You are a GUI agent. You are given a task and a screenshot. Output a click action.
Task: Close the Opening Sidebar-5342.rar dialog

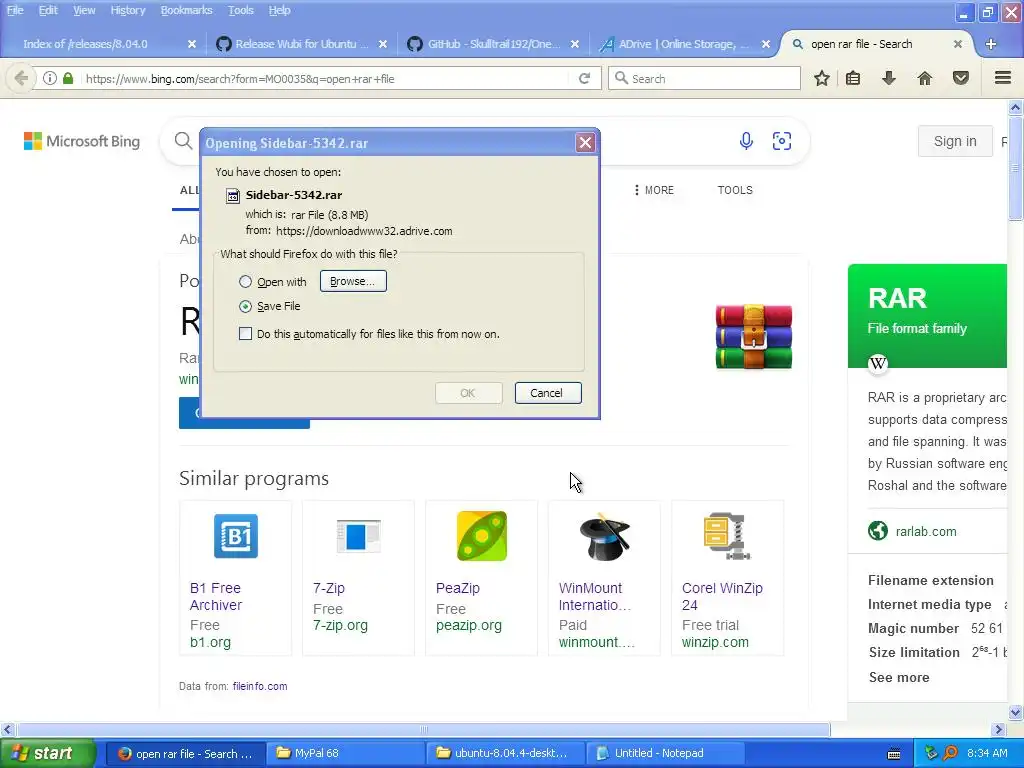(584, 142)
